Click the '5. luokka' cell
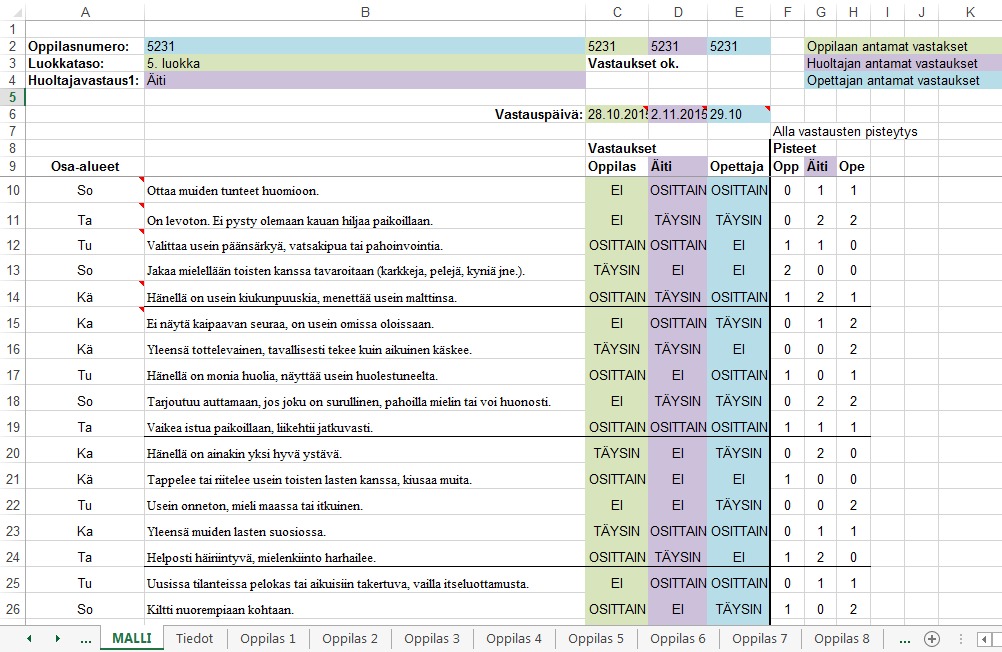1002x652 pixels. point(365,63)
